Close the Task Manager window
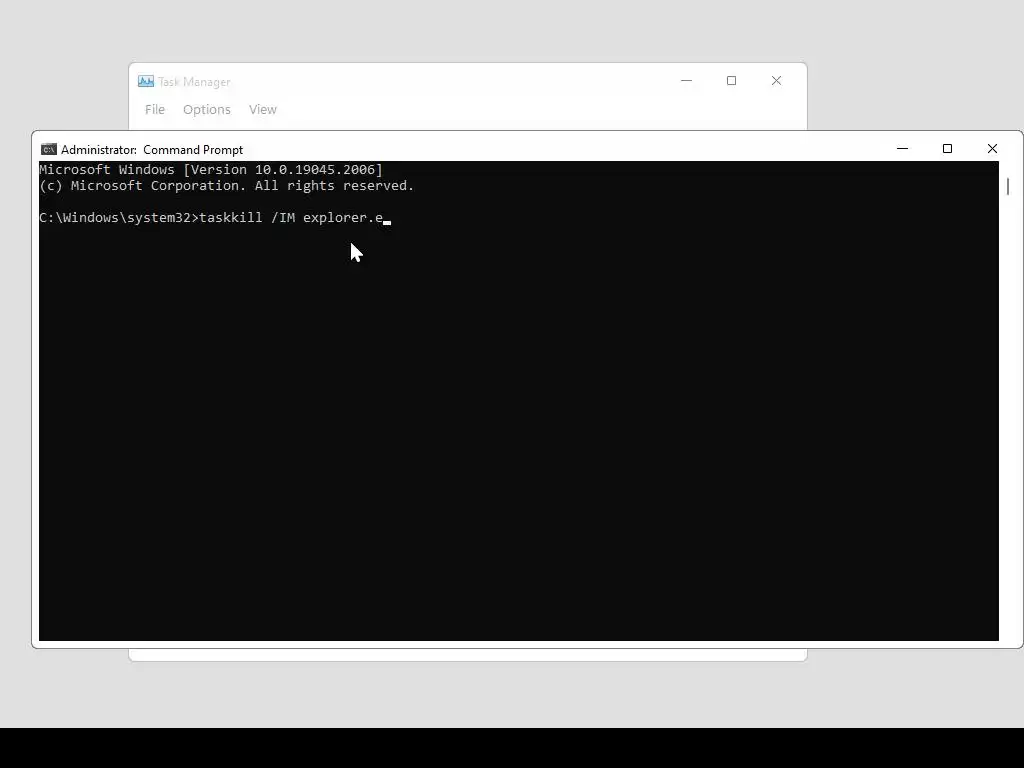 776,81
